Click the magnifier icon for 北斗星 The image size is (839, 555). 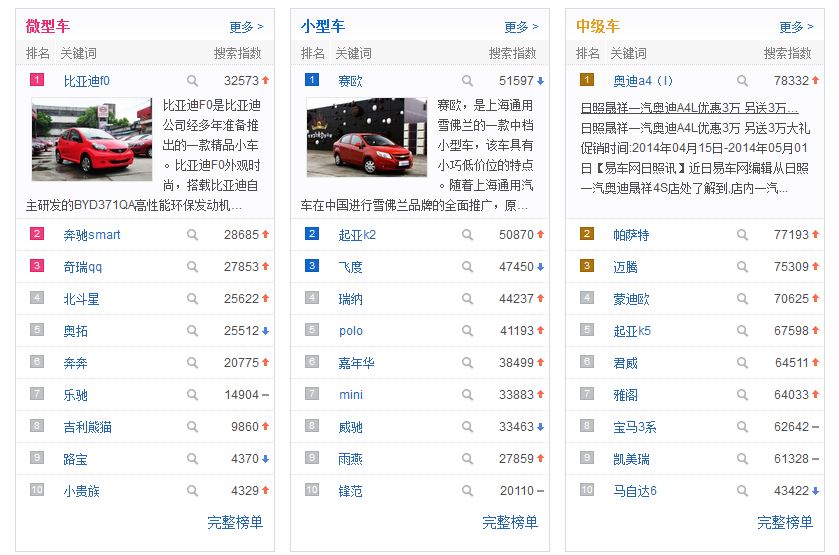click(x=192, y=299)
